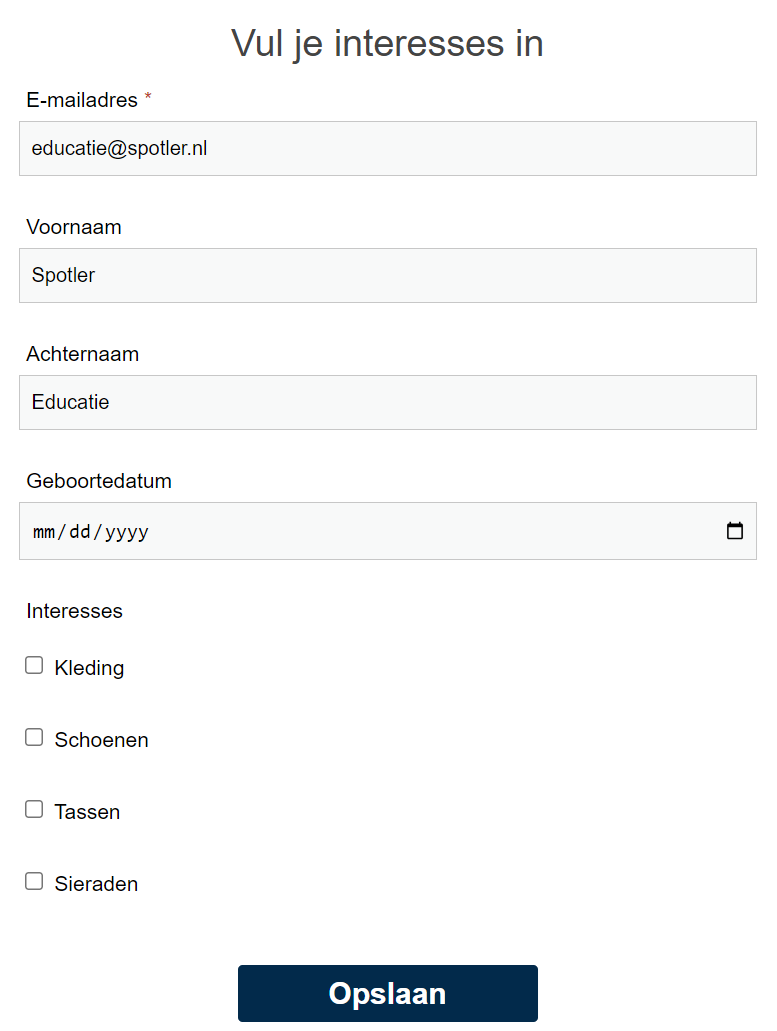The width and height of the screenshot is (777, 1031).
Task: Select the Tassen interest
Action: (34, 808)
